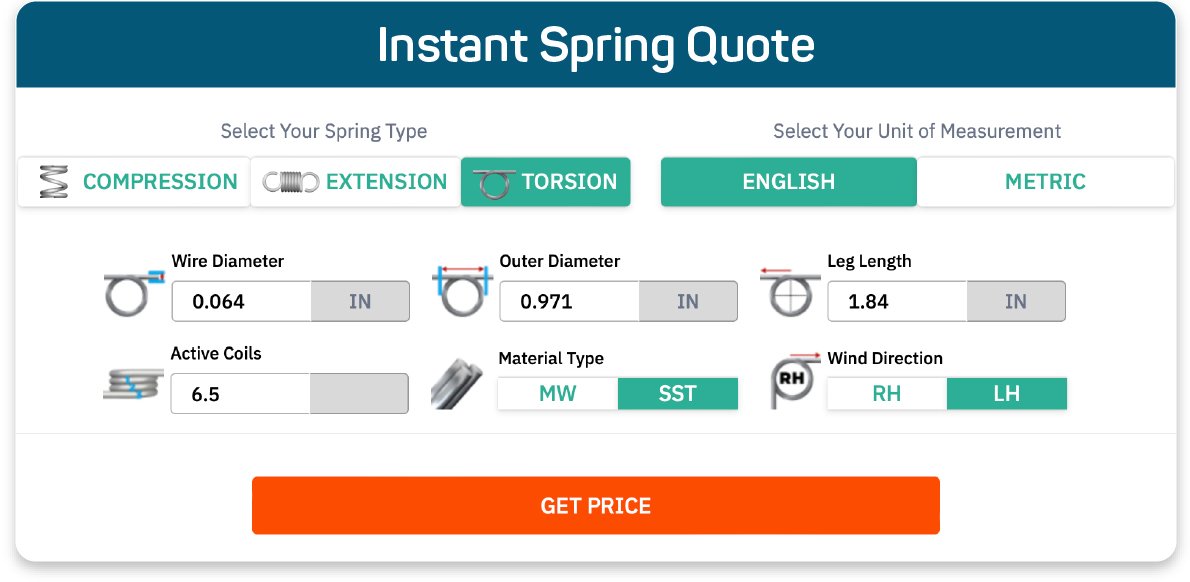Image resolution: width=1190 pixels, height=582 pixels.
Task: Click the active coils spring icon
Action: point(132,384)
